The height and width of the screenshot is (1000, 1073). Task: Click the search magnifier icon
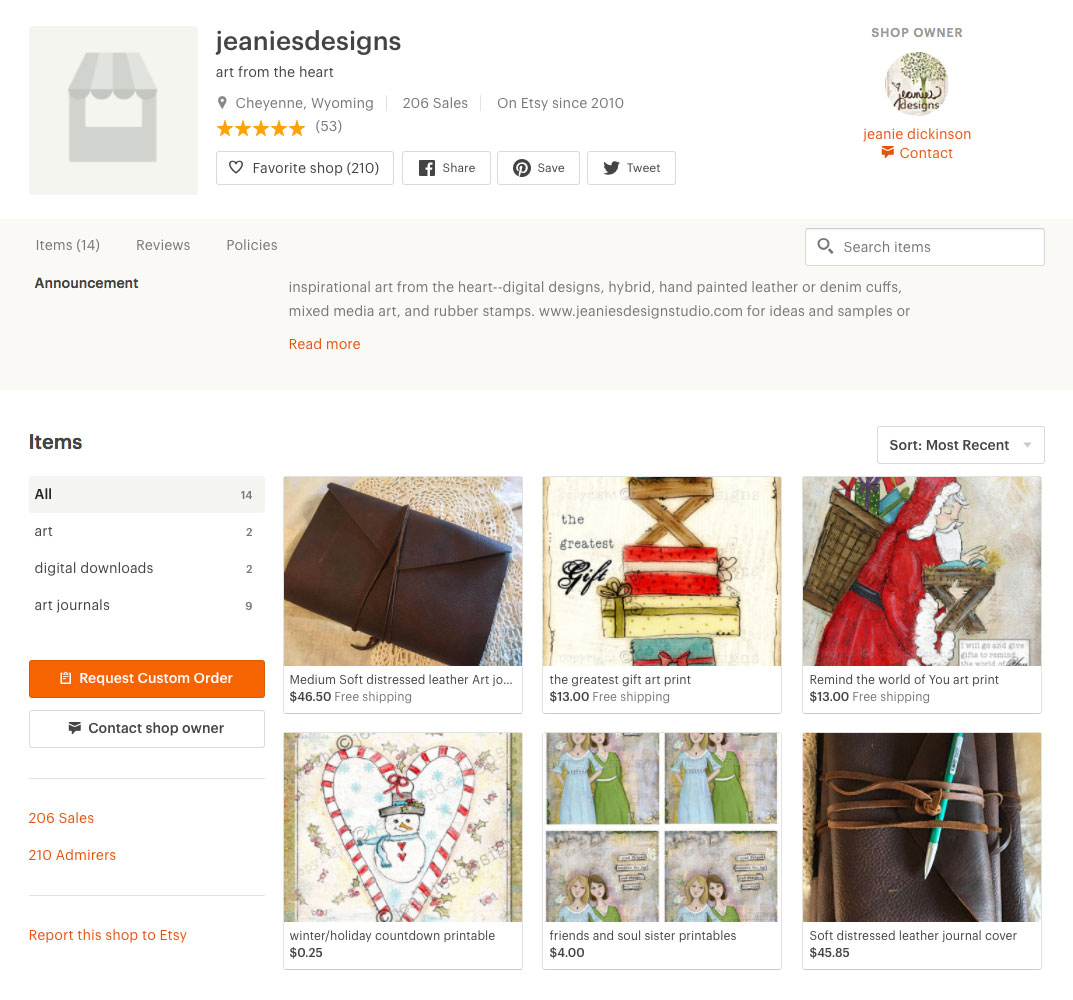pyautogui.click(x=825, y=246)
